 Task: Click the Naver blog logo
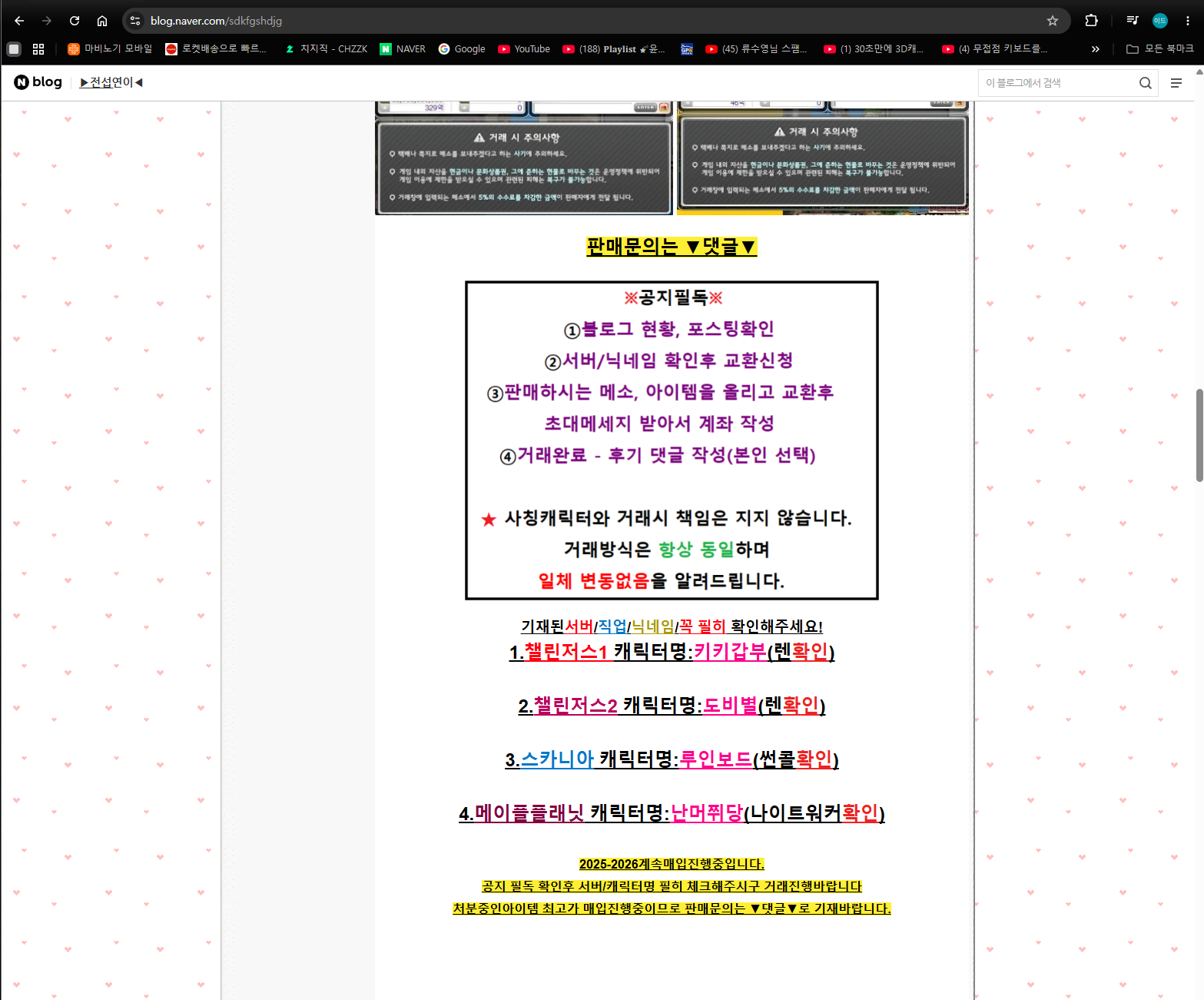click(x=38, y=82)
